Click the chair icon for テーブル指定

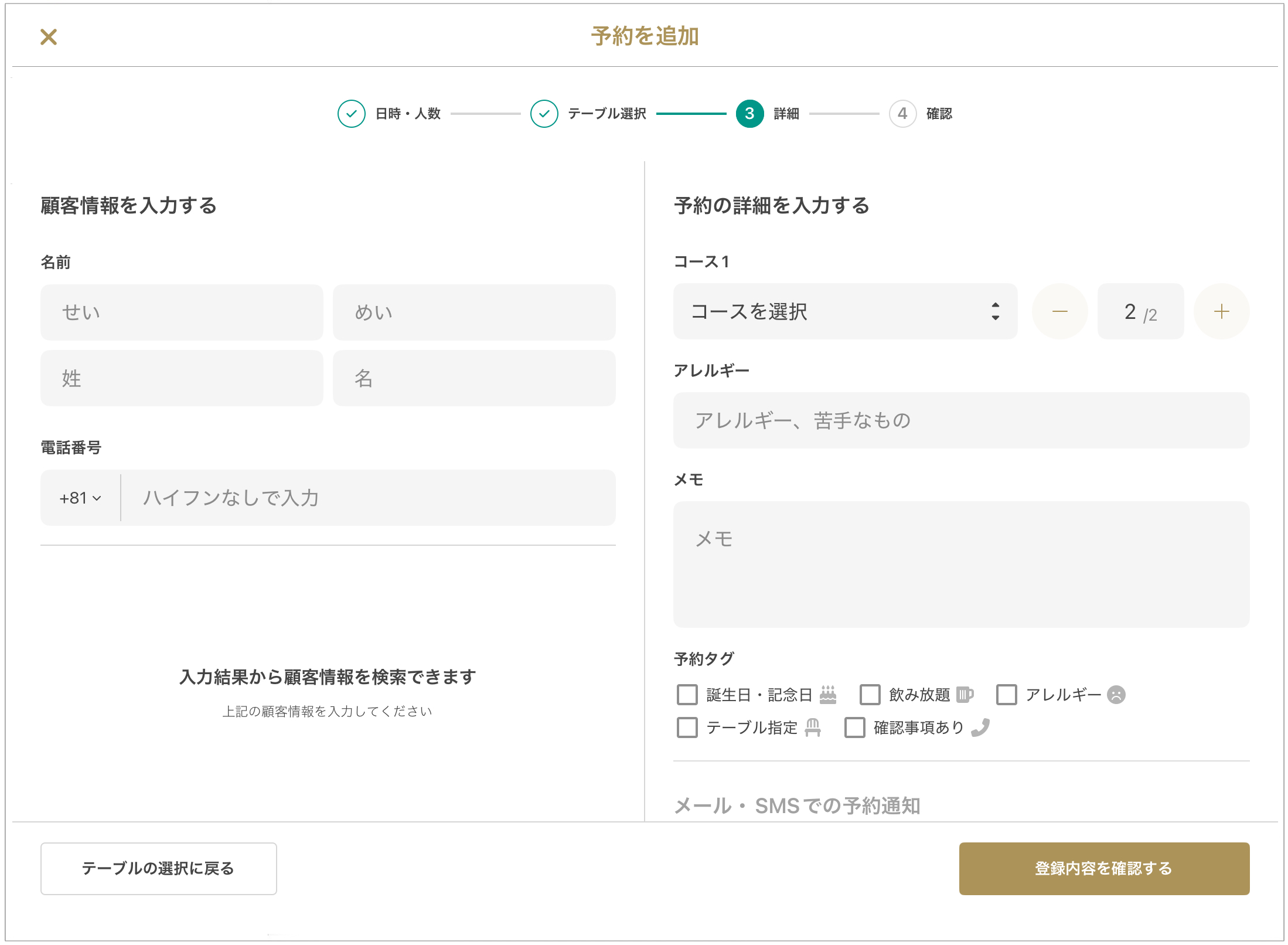point(812,728)
